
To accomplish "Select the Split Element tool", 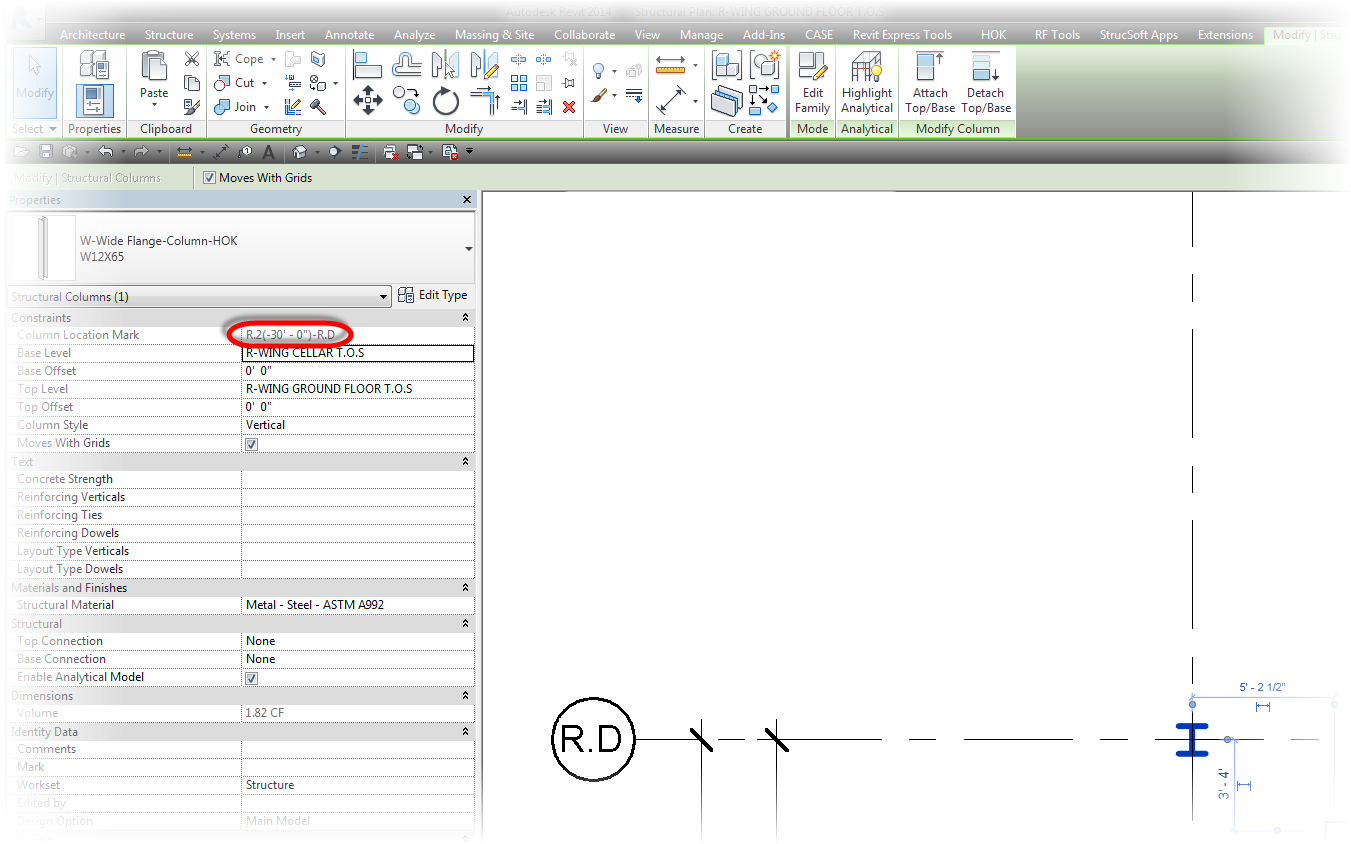I will tap(519, 59).
